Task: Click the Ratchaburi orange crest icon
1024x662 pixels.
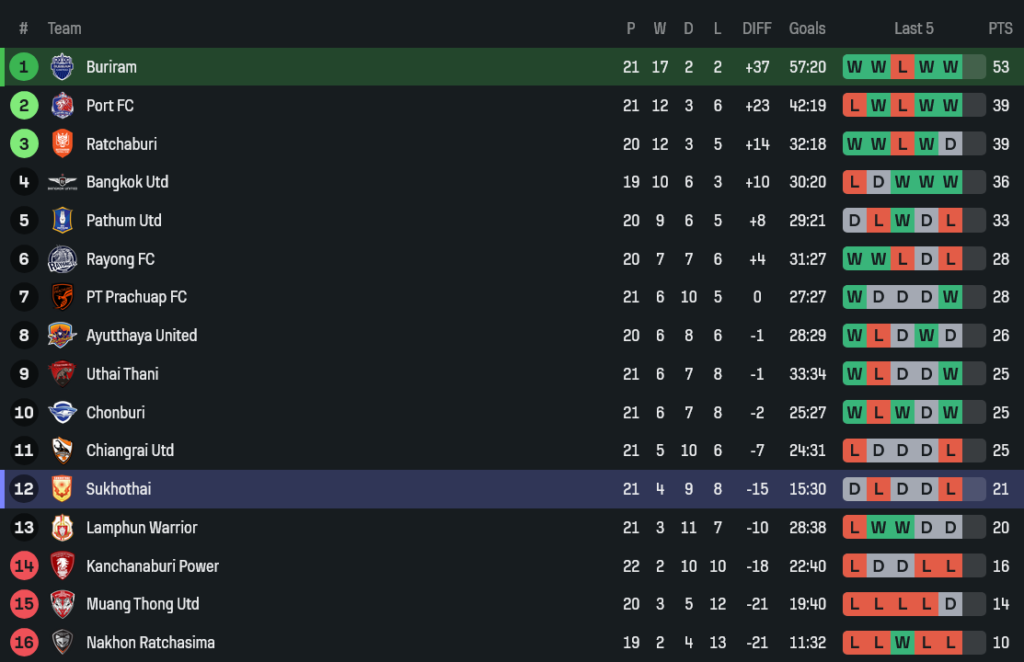Action: point(62,144)
